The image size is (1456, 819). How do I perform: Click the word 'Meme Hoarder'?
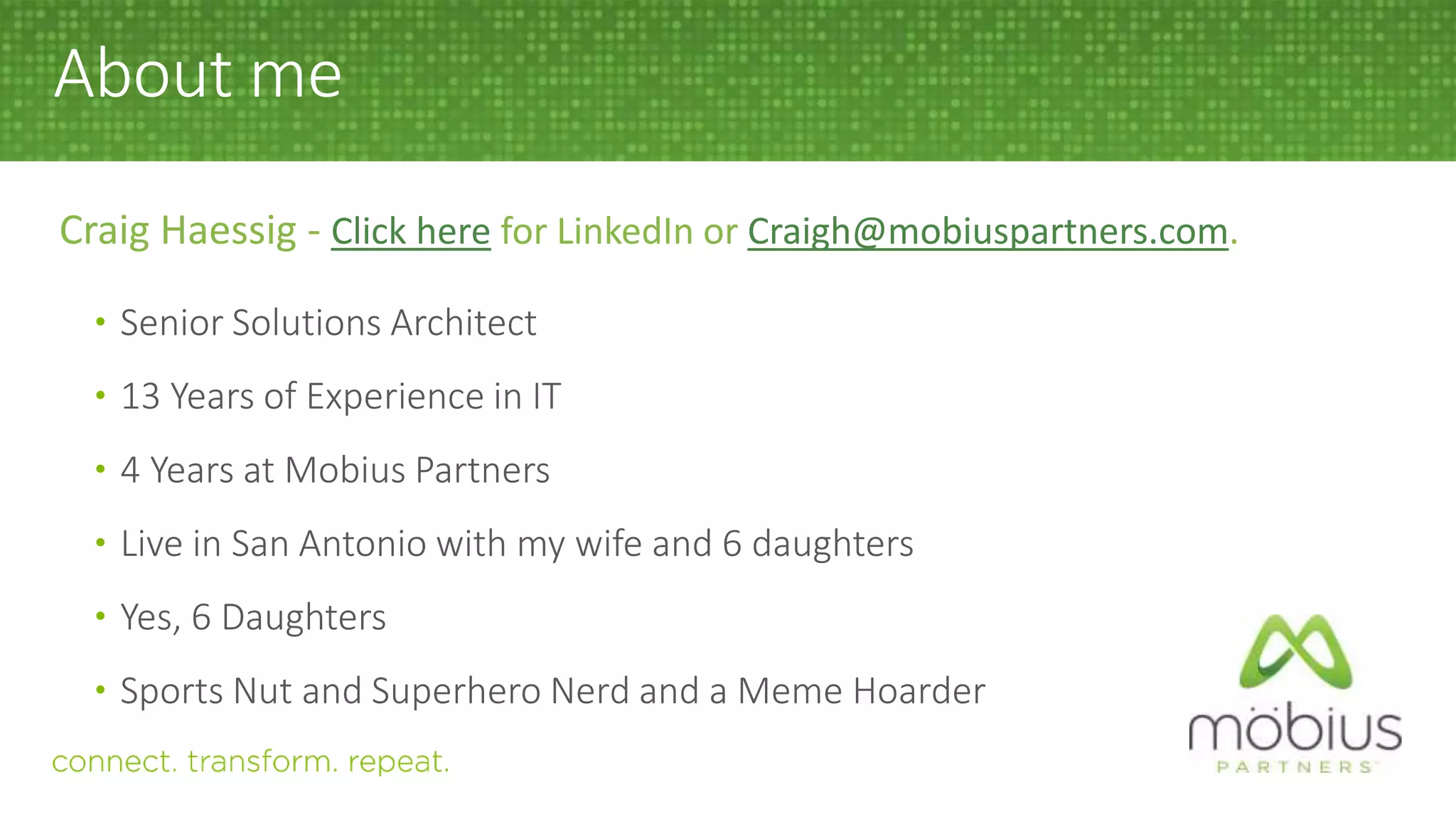(862, 690)
